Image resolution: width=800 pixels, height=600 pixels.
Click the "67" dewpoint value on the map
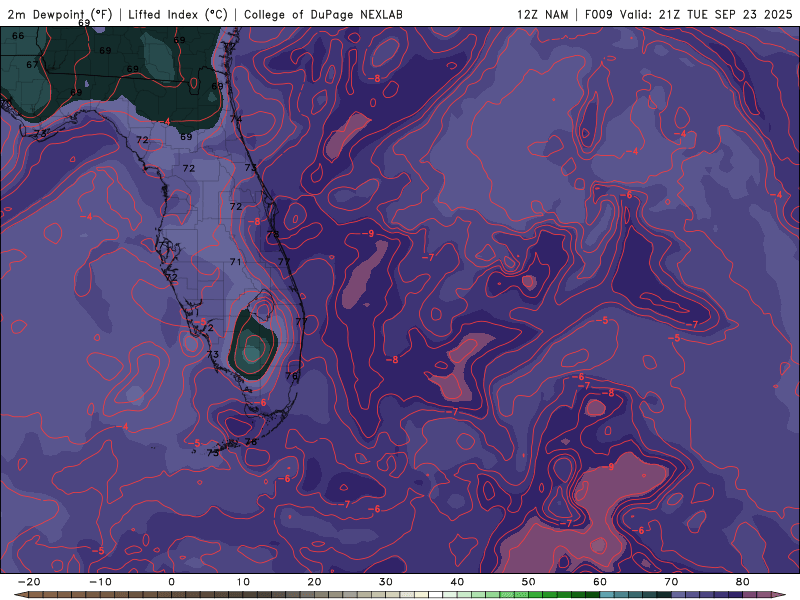coord(32,65)
